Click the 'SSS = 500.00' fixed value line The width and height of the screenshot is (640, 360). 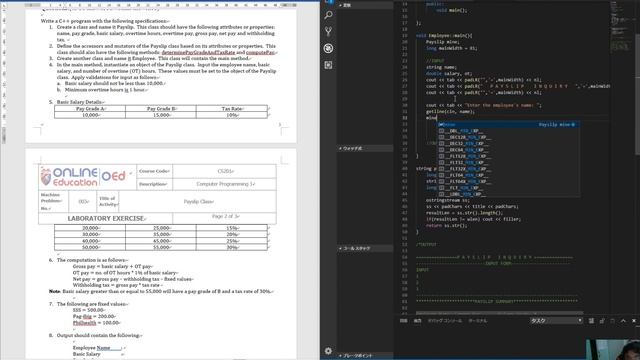coord(89,310)
